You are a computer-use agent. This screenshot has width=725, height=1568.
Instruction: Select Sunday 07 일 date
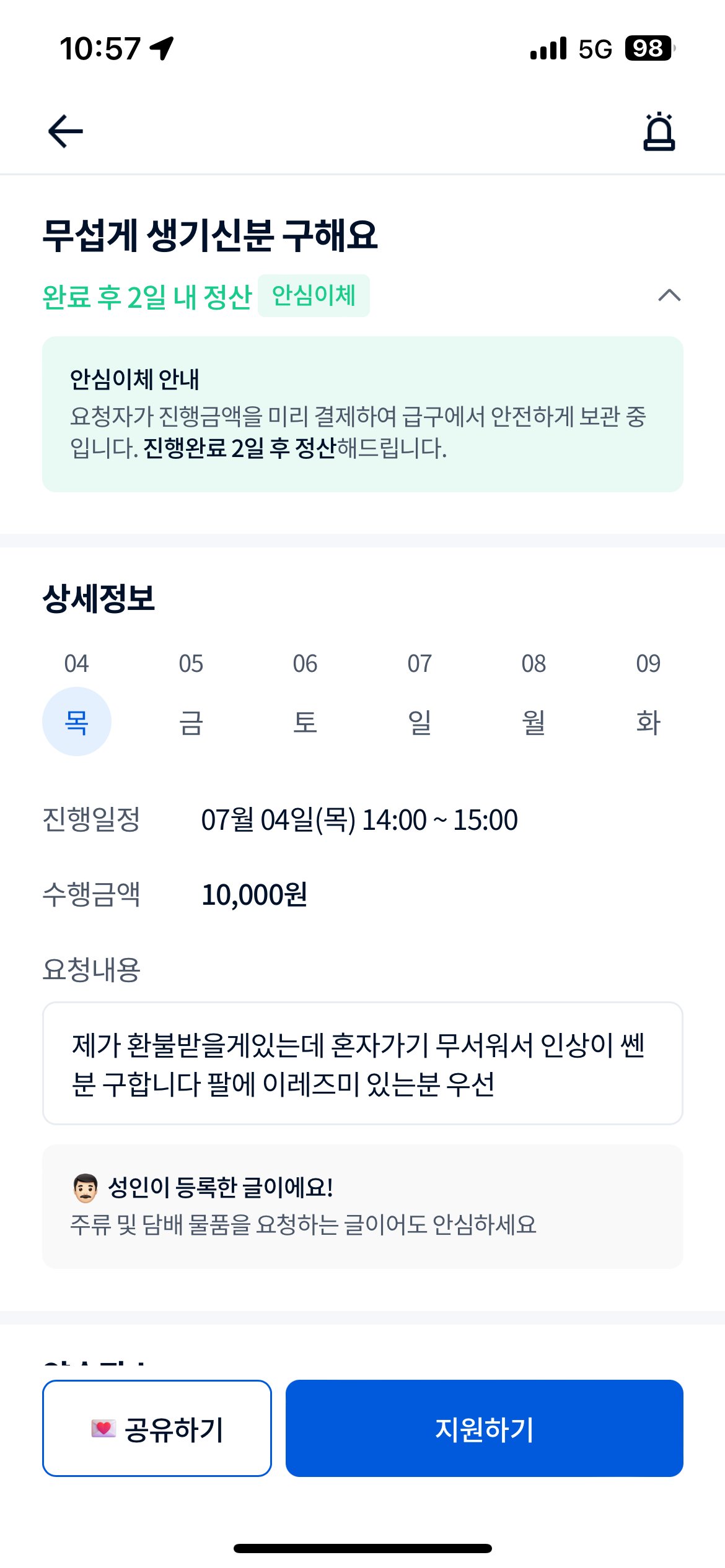pos(420,721)
